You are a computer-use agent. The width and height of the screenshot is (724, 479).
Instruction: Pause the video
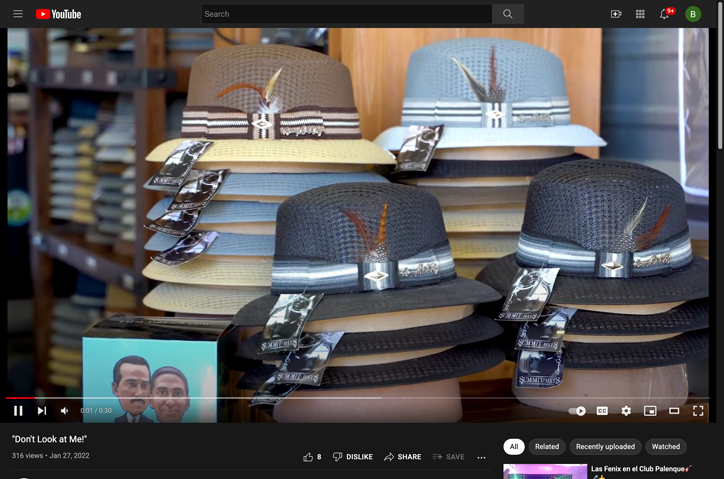(x=18, y=411)
